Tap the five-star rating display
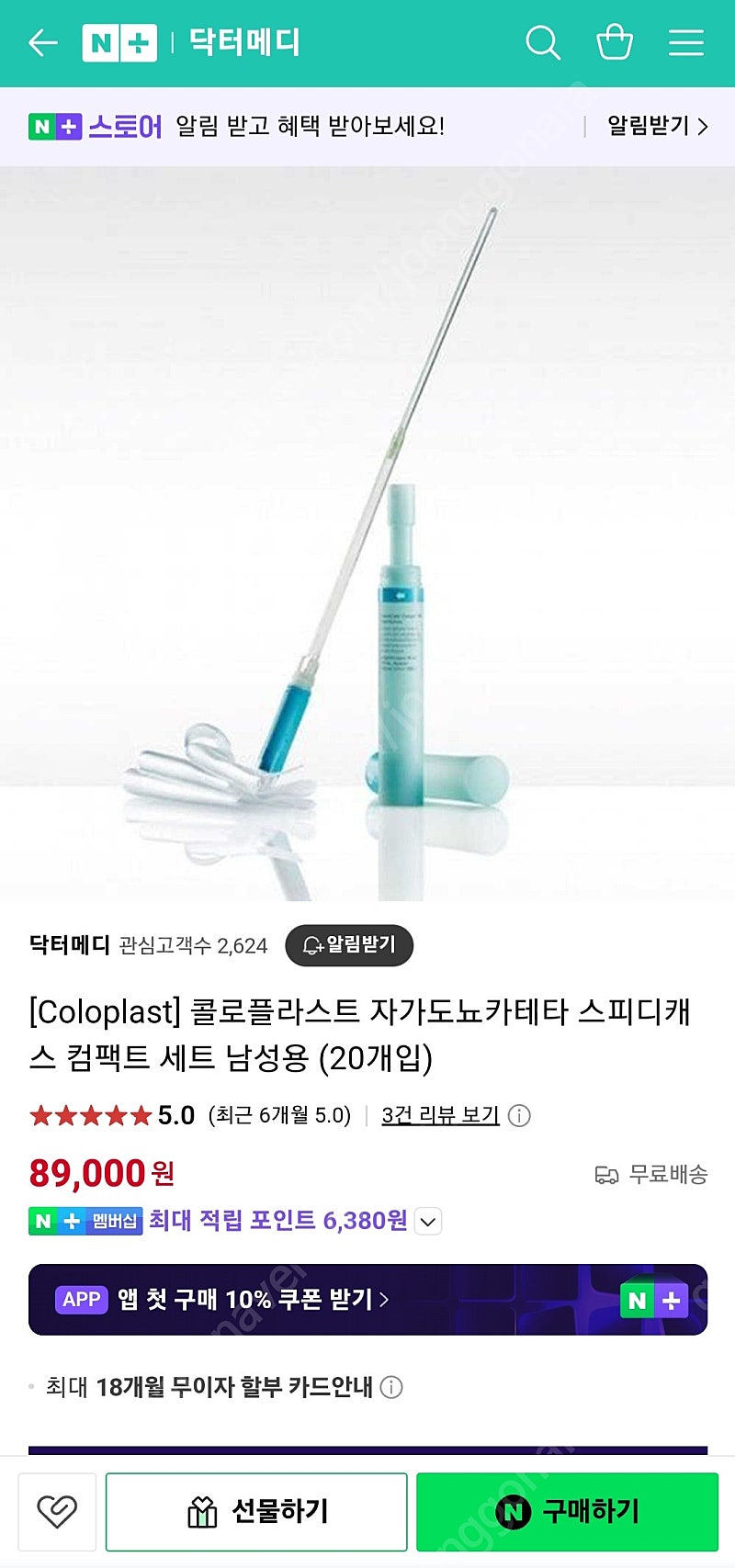This screenshot has height=1568, width=735. click(x=90, y=1115)
